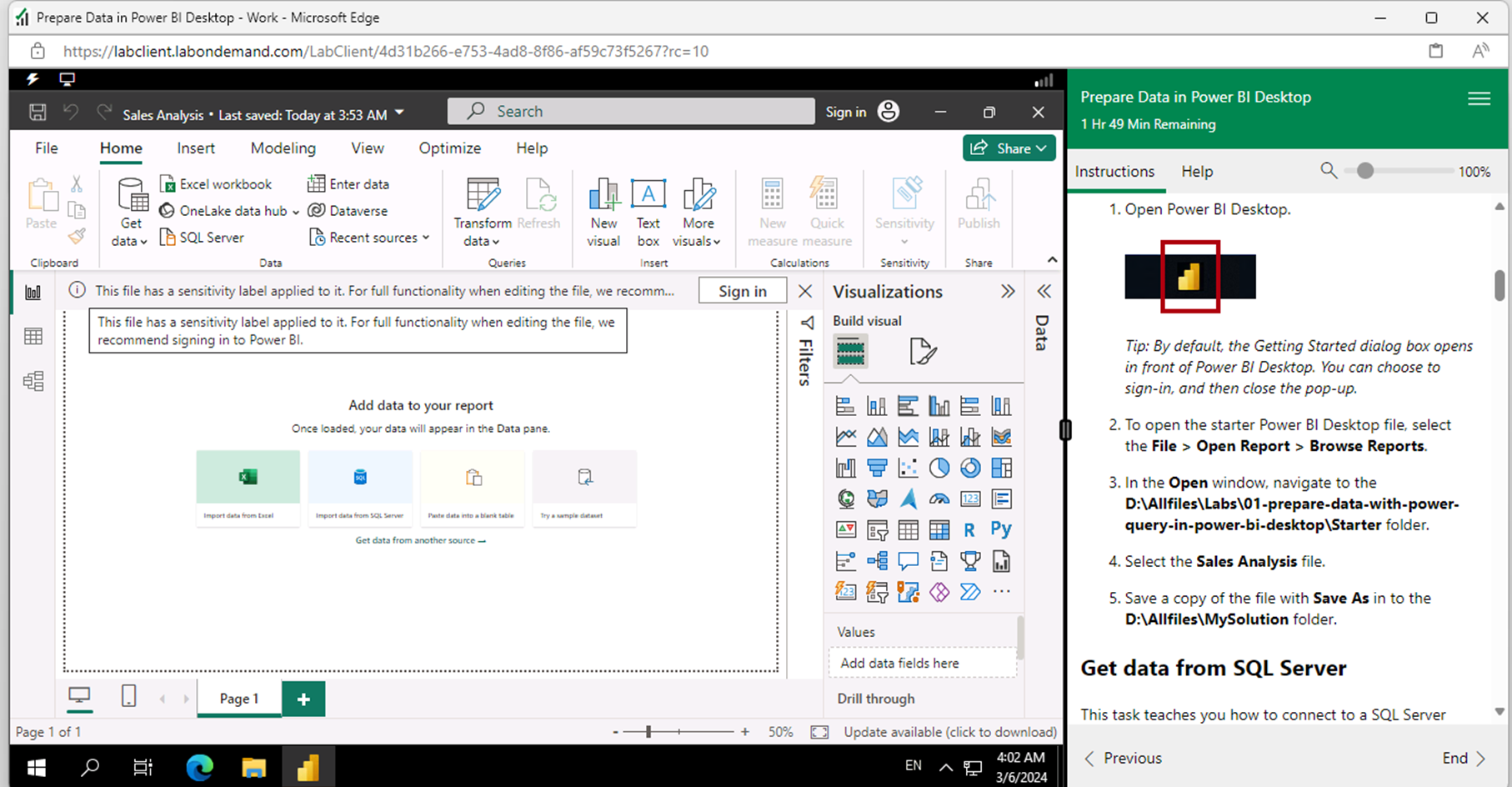
Task: Open the Modeling ribbon tab
Action: pyautogui.click(x=283, y=148)
